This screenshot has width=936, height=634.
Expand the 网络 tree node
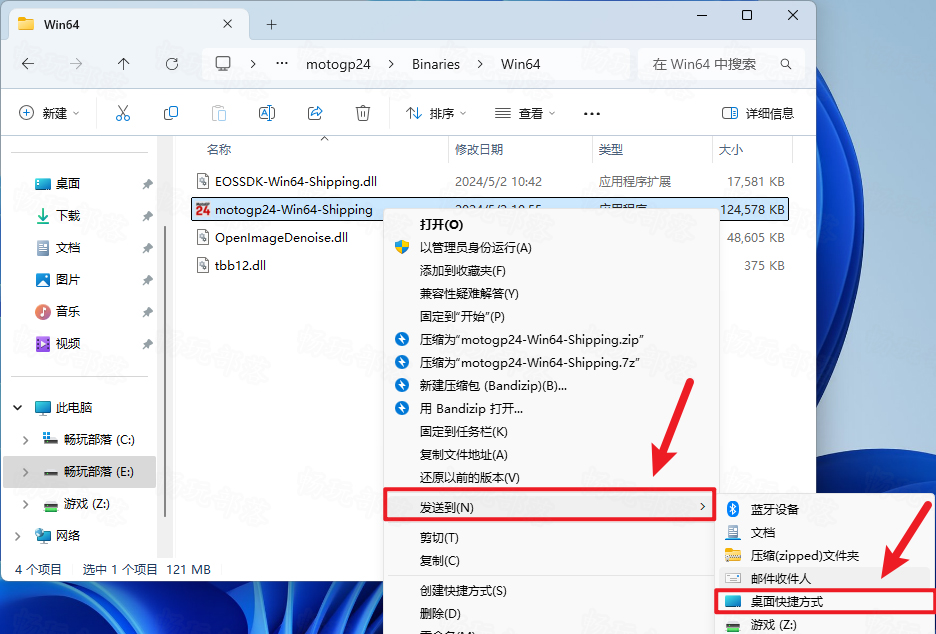[x=18, y=536]
